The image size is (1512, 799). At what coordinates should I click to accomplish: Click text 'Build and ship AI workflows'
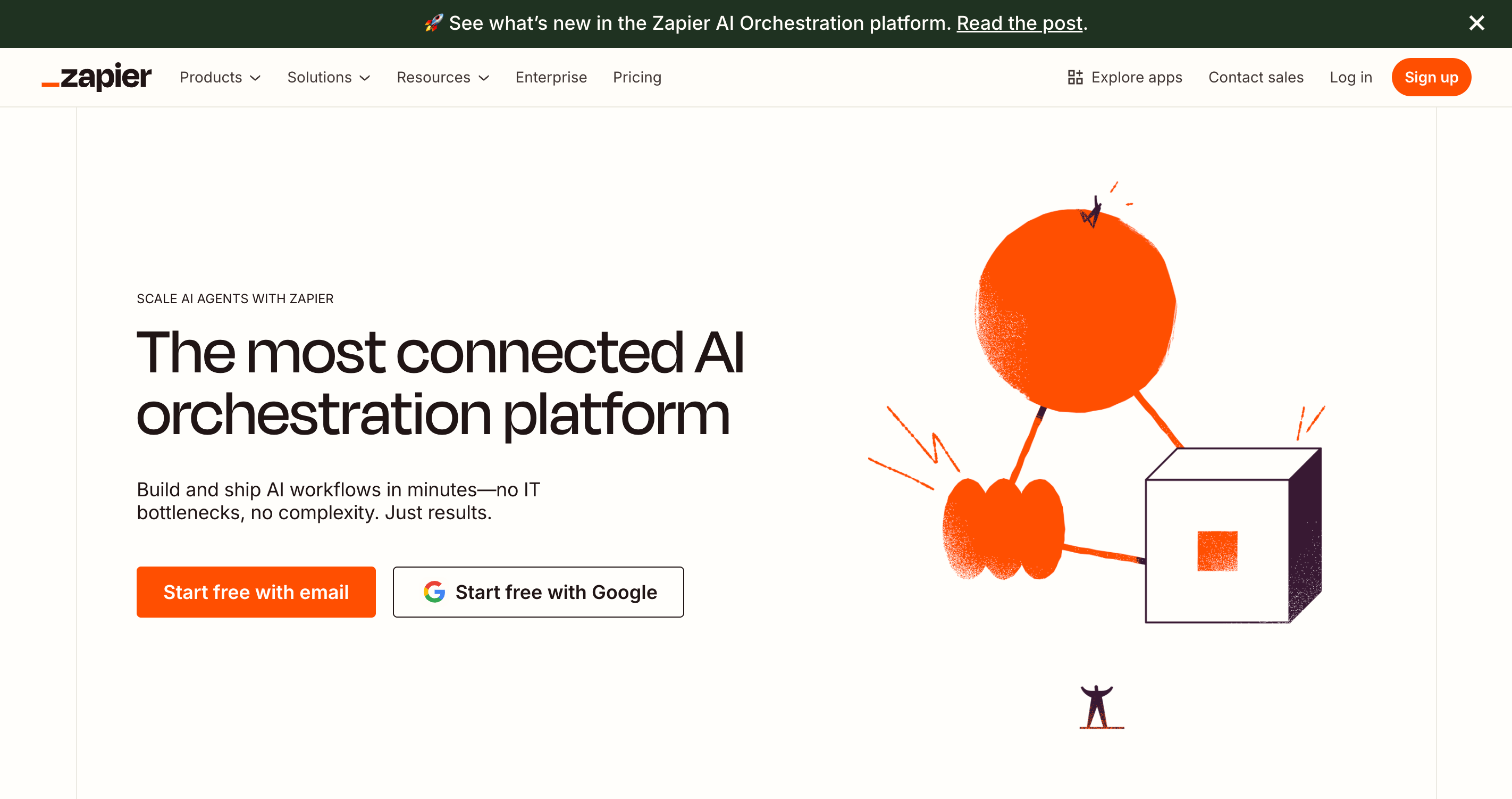(x=259, y=489)
